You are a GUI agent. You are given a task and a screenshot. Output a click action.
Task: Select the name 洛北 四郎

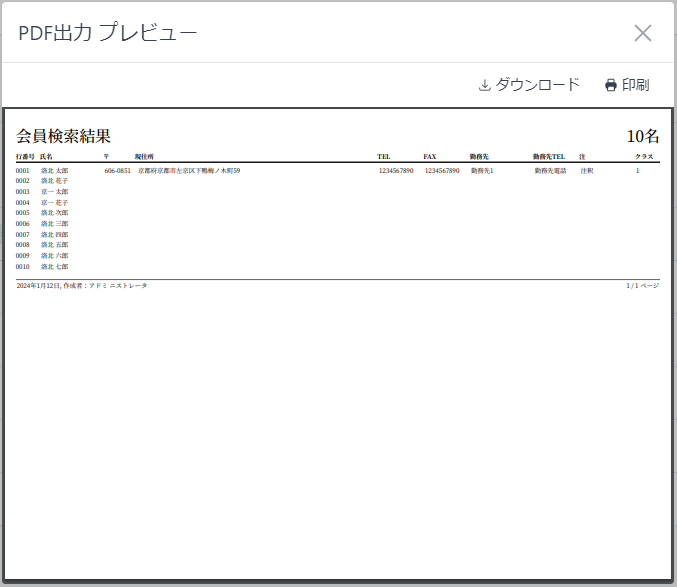(x=54, y=234)
